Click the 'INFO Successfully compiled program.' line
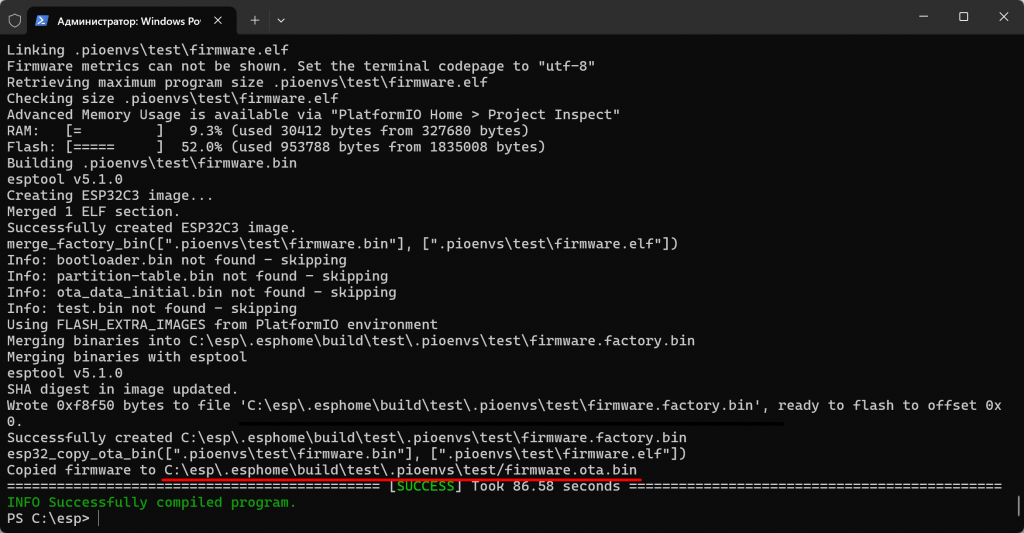The height and width of the screenshot is (533, 1024). pos(151,502)
